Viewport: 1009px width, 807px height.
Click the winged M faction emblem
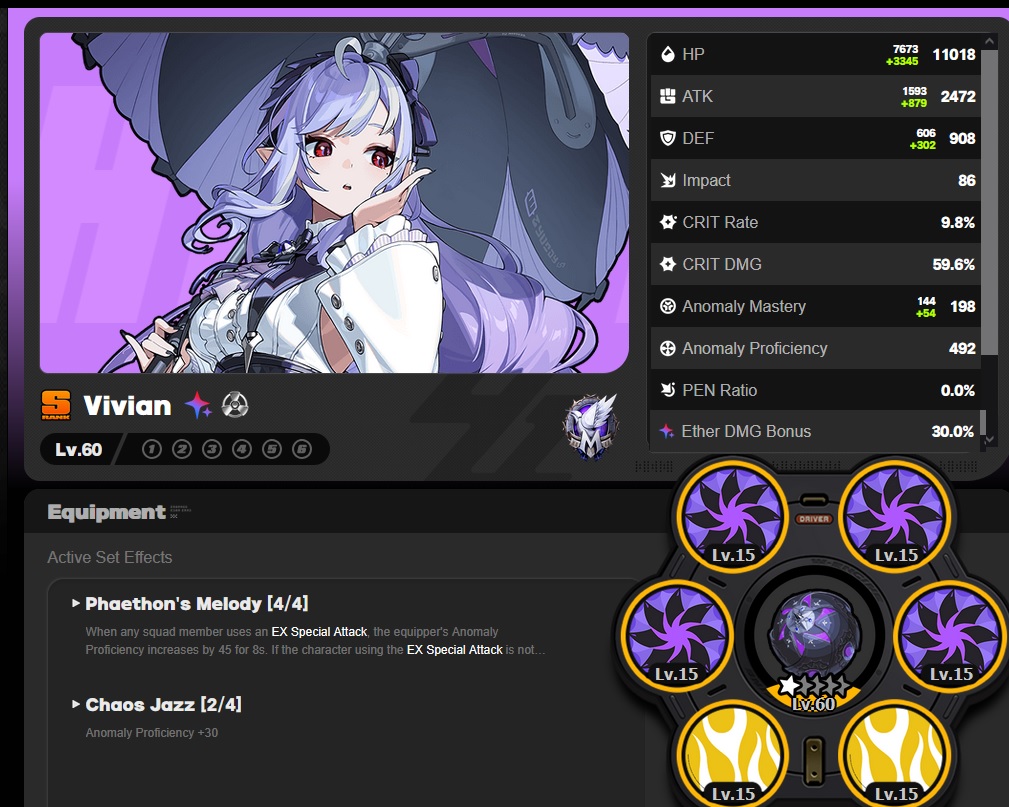point(591,427)
